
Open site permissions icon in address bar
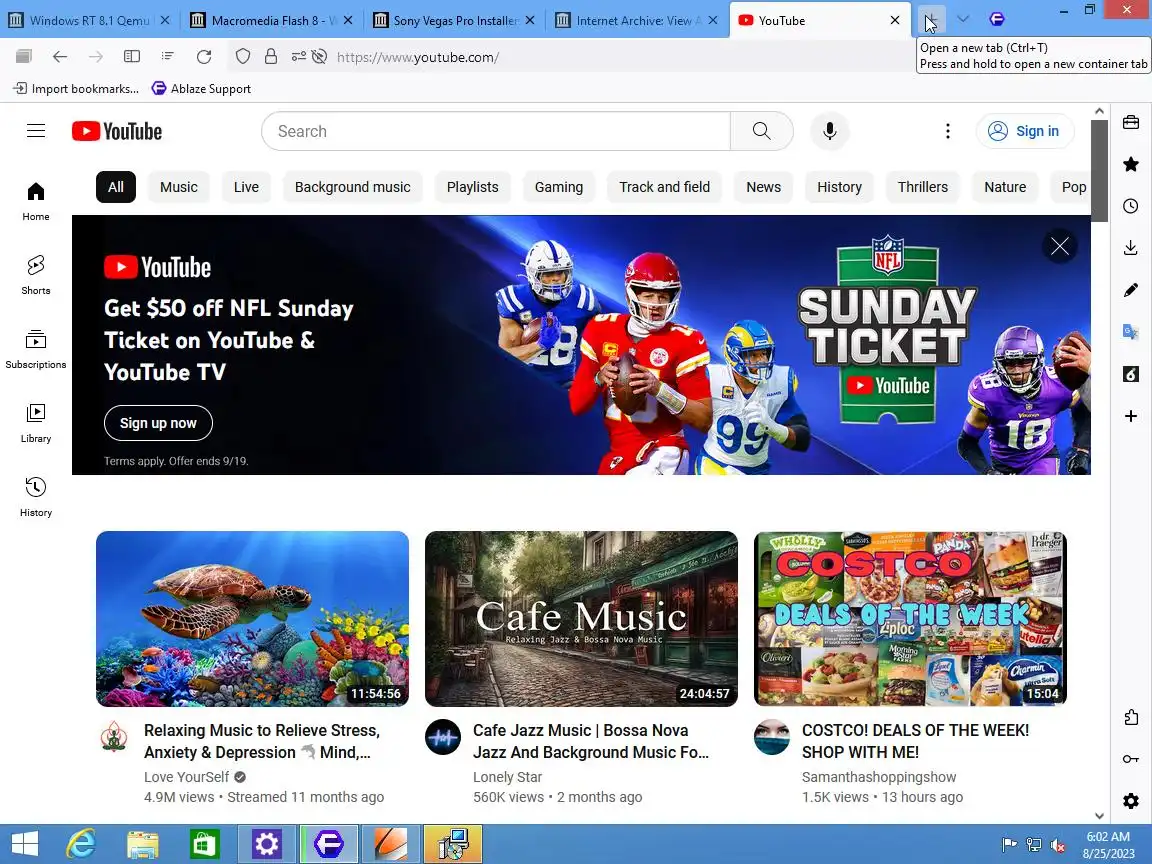(x=298, y=57)
